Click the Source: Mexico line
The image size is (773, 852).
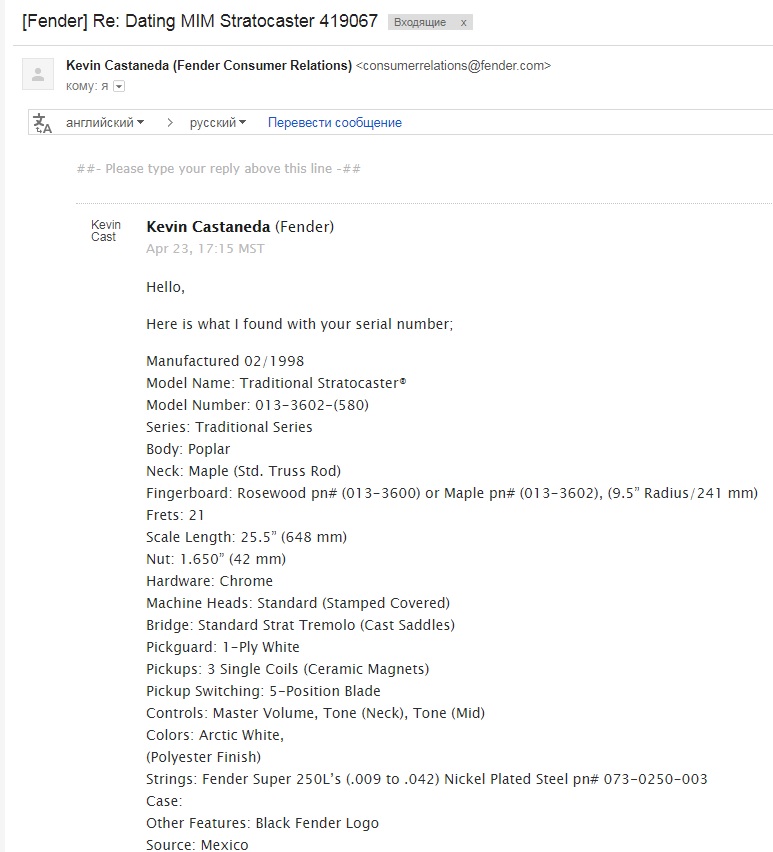(x=197, y=845)
